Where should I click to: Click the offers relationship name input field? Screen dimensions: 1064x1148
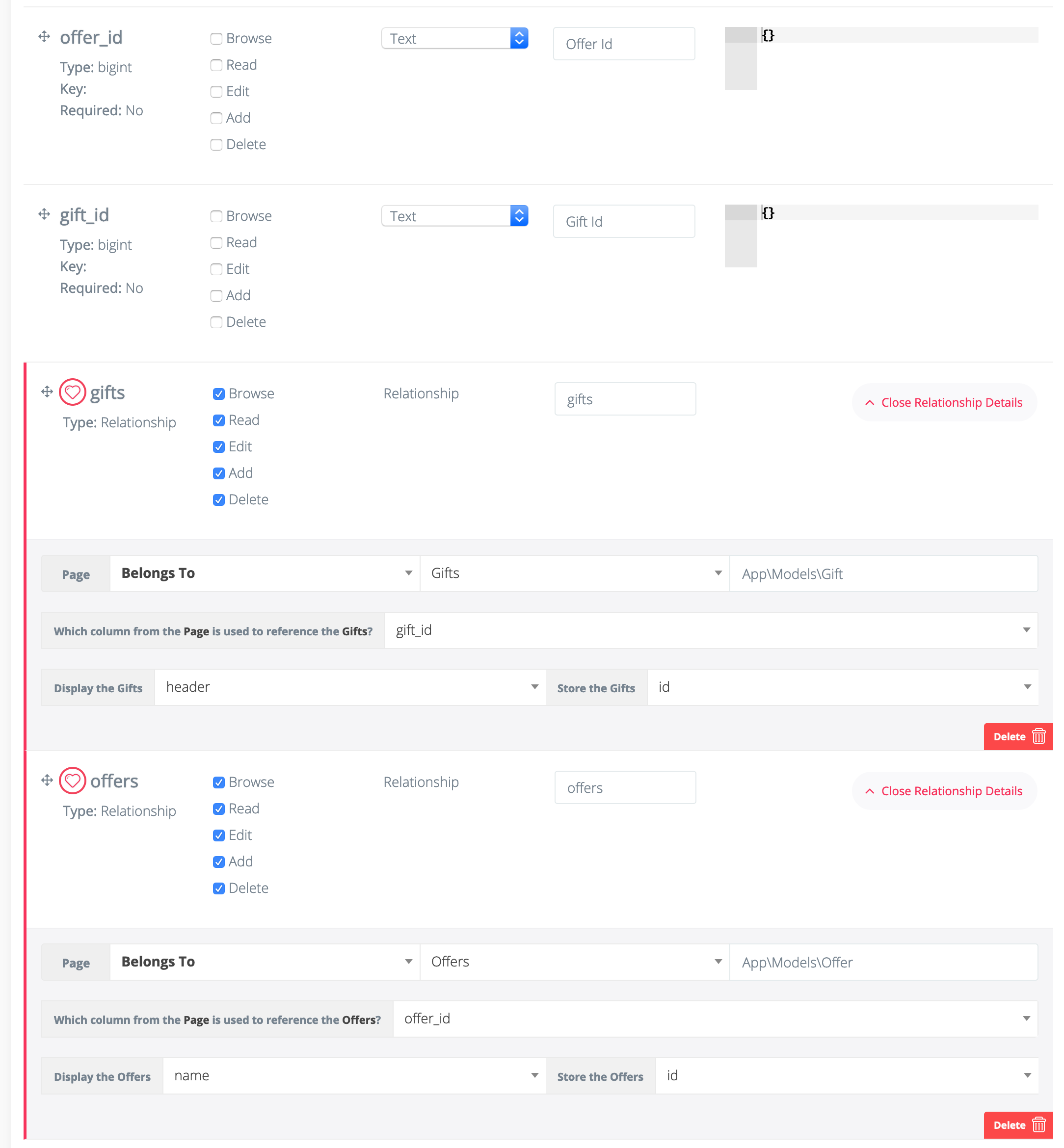[x=625, y=787]
